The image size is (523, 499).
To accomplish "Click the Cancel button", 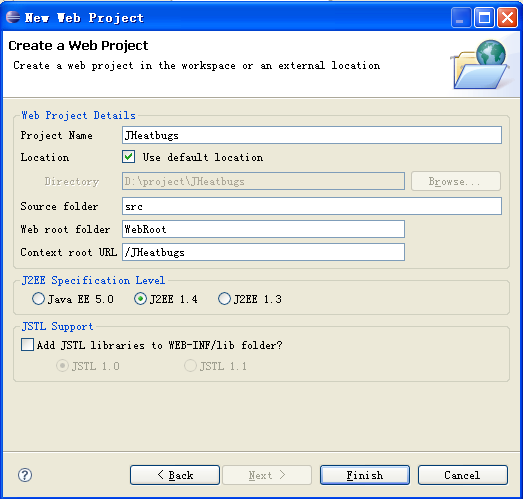I will click(463, 475).
